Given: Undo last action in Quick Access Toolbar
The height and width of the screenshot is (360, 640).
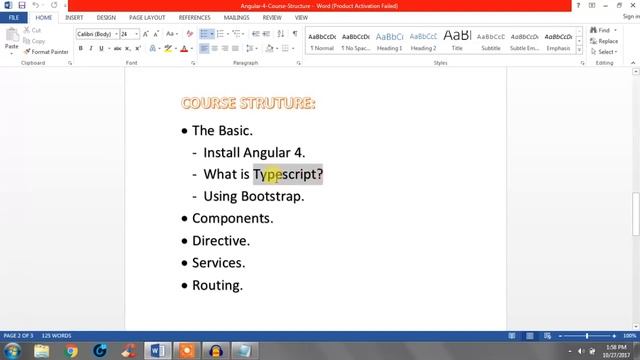Looking at the screenshot, I should 36,5.
